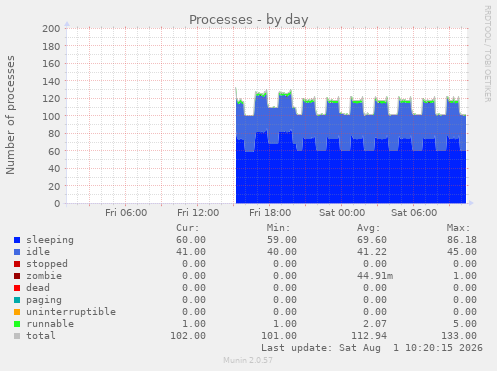Click the total legend color swatch
Screen dimensions: 497x371
click(x=17, y=336)
